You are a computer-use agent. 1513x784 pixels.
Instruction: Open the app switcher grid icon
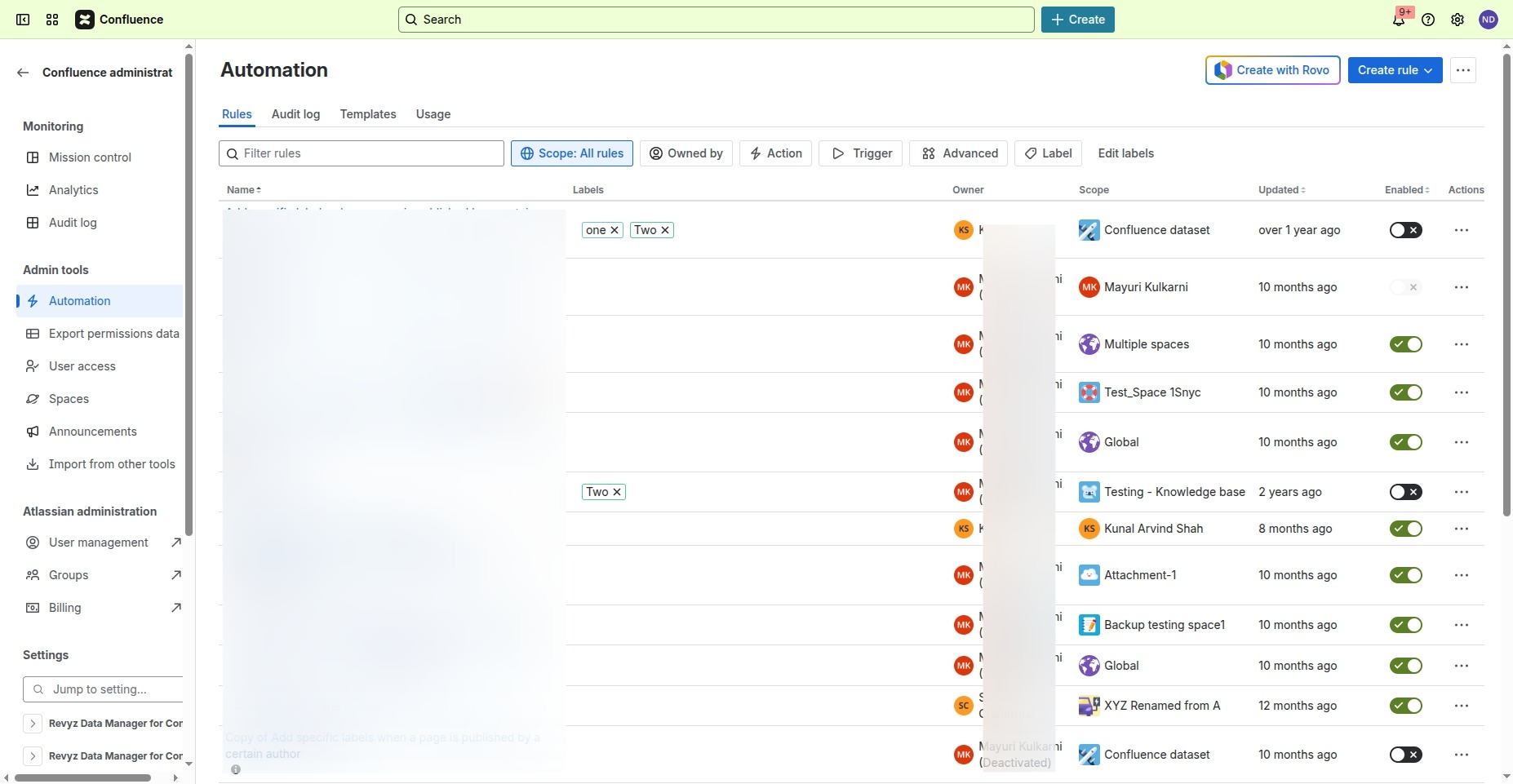pos(52,20)
